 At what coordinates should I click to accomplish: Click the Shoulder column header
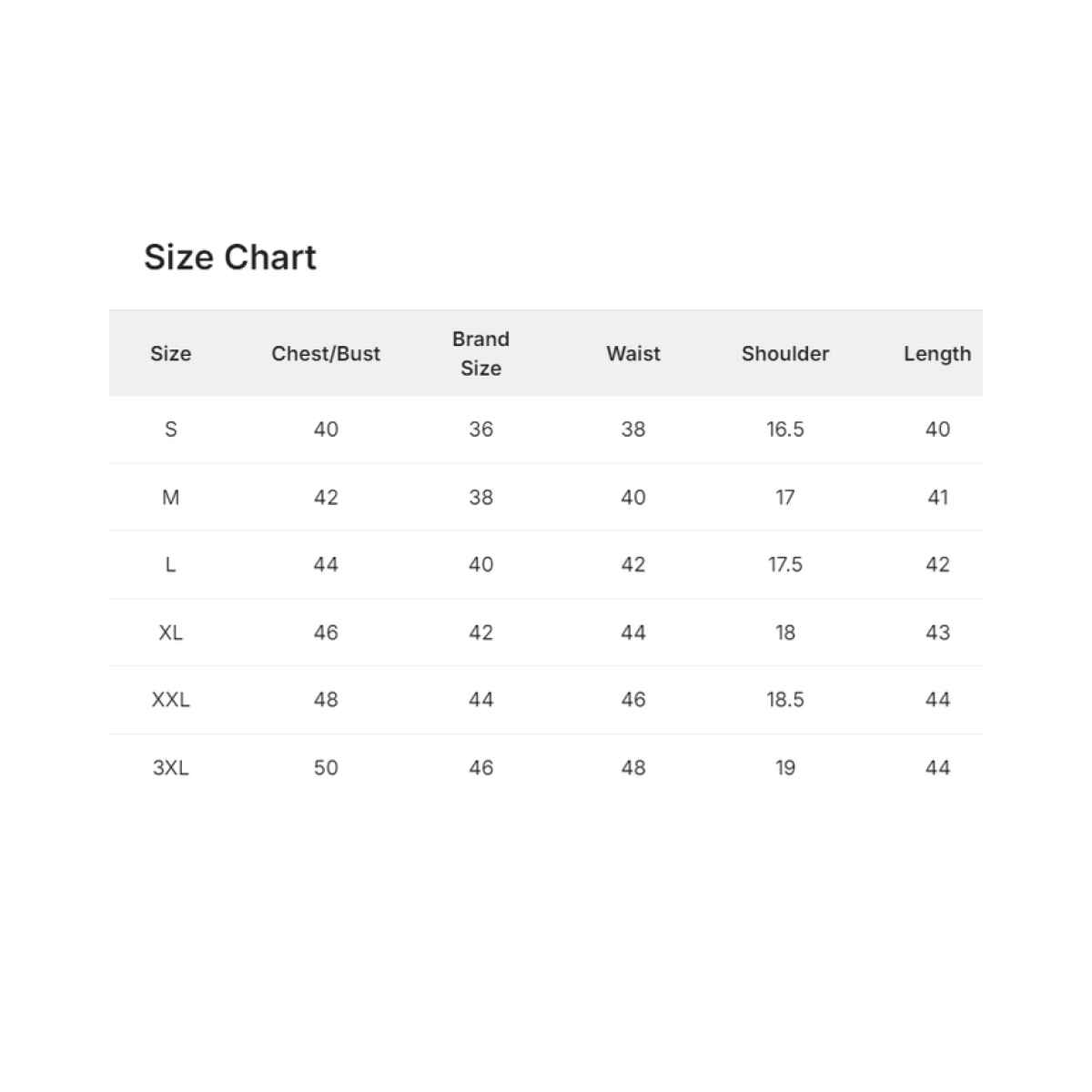785,353
